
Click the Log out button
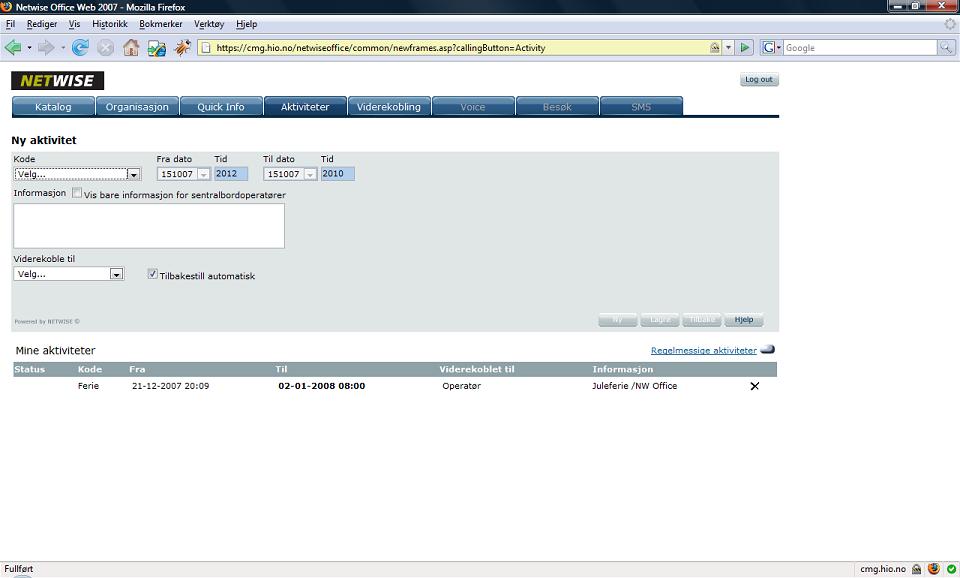pos(759,80)
